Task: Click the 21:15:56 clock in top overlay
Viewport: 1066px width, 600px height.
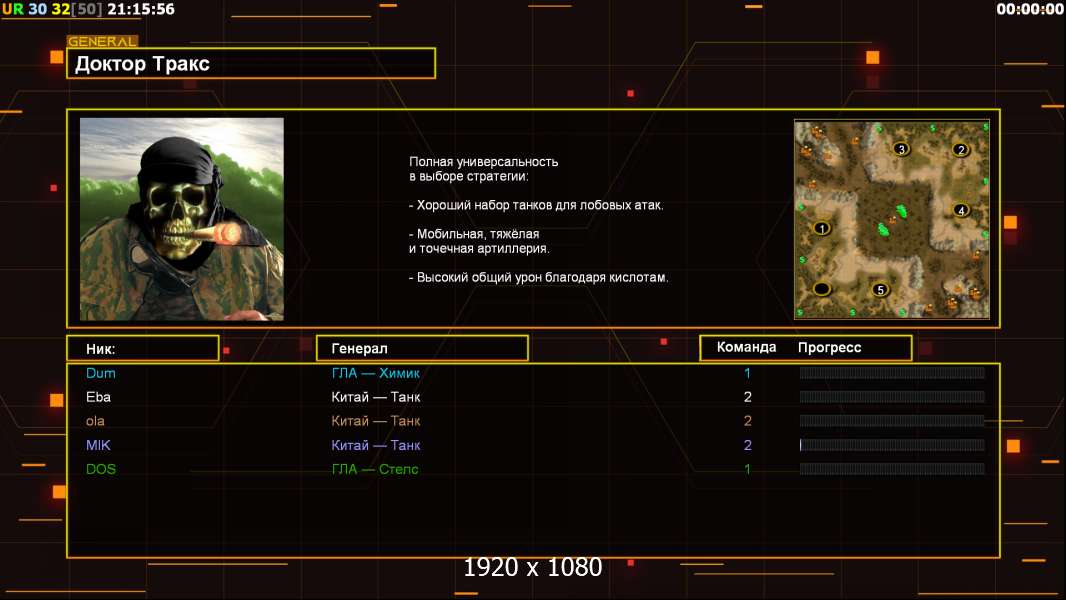Action: 140,9
